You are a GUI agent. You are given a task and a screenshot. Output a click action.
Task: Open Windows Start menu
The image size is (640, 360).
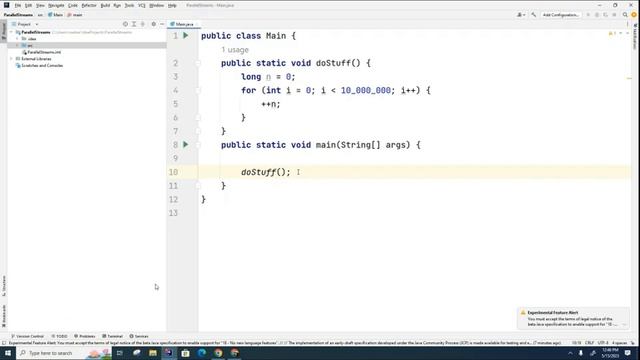point(8,353)
